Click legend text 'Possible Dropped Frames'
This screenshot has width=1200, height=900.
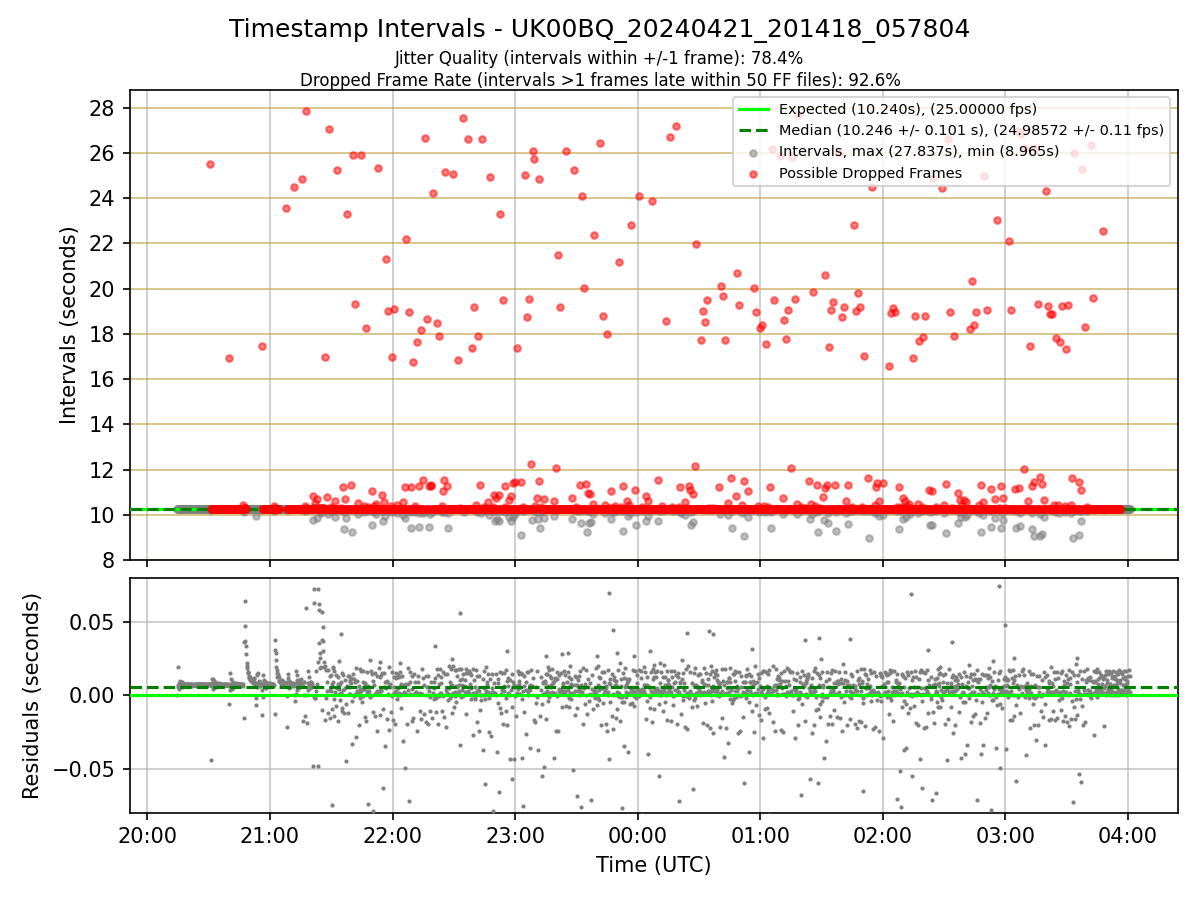pyautogui.click(x=870, y=173)
